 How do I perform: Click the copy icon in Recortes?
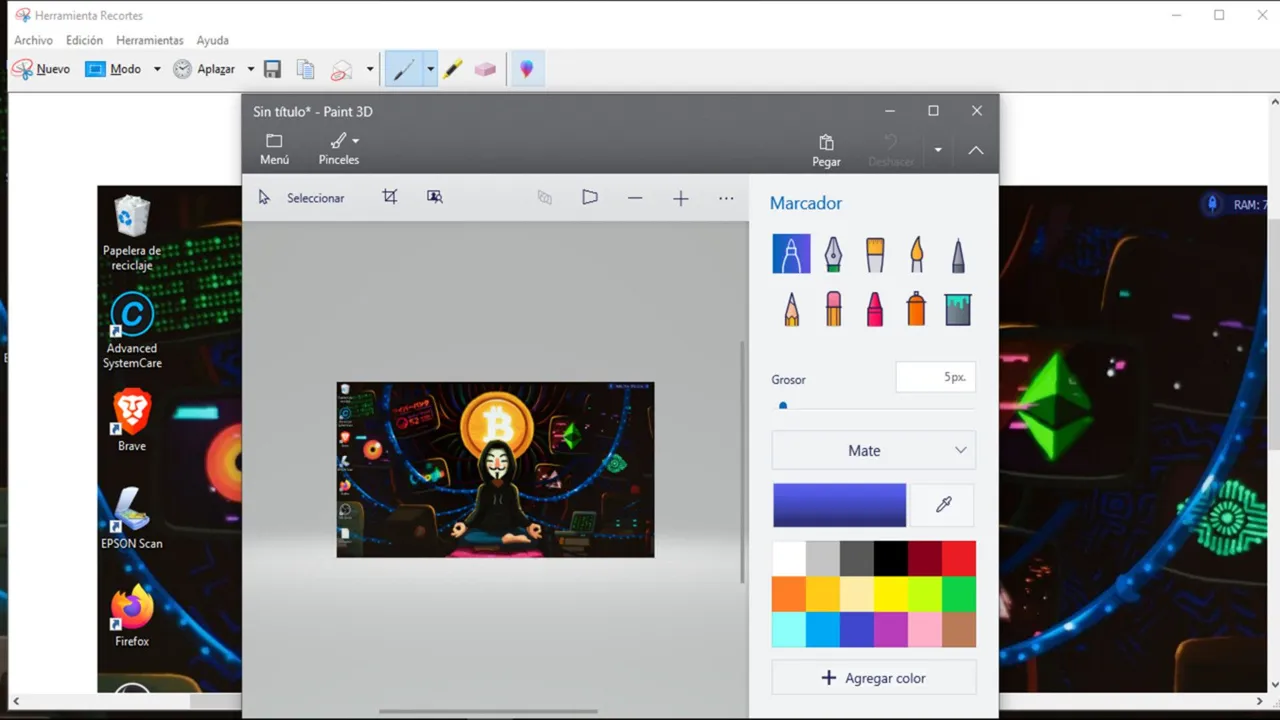[x=306, y=69]
